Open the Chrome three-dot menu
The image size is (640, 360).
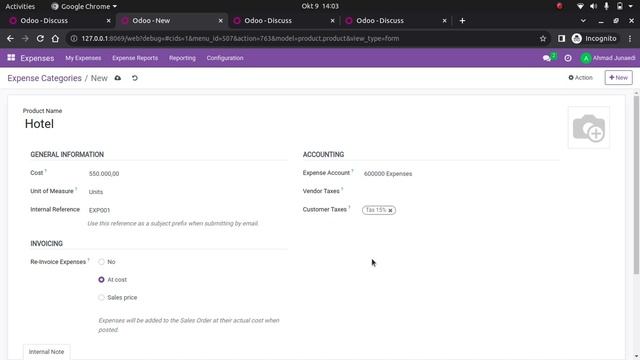(x=630, y=38)
